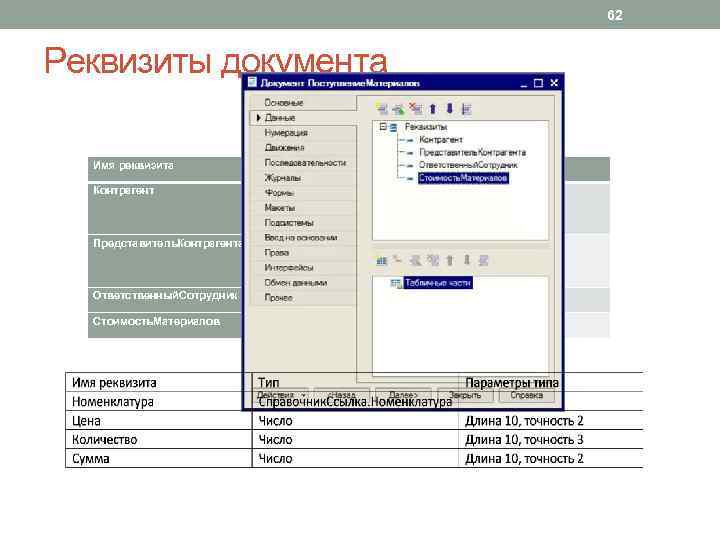This screenshot has height=540, width=720.
Task: Click the slide number 62
Action: [x=615, y=15]
